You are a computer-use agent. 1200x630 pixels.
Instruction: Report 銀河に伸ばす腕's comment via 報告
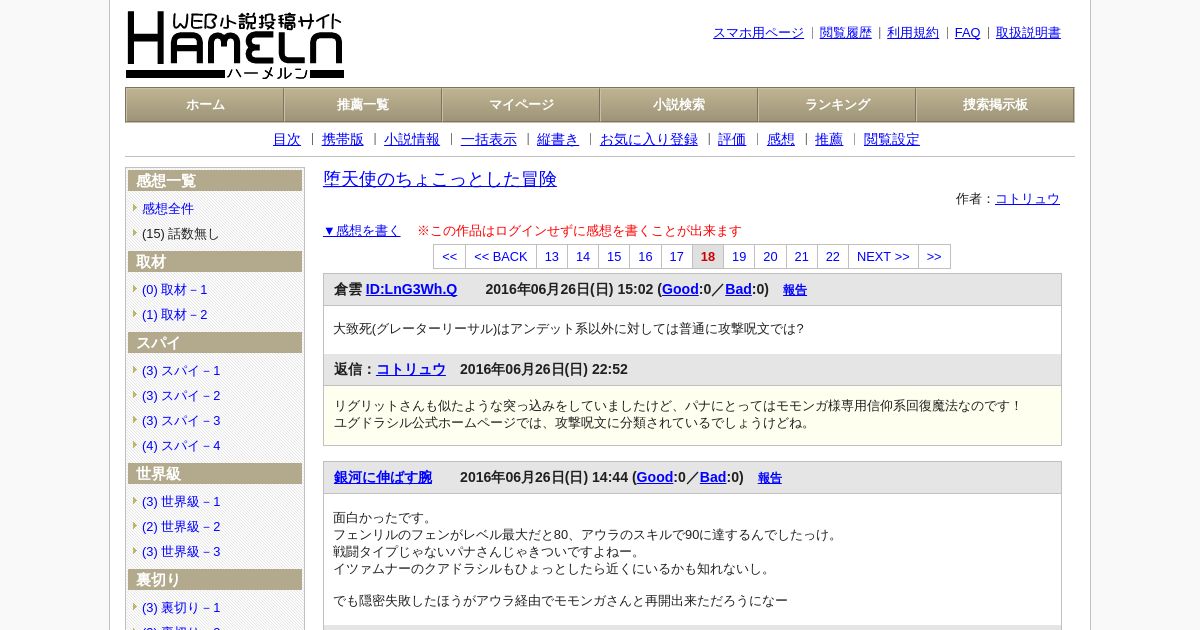point(770,478)
